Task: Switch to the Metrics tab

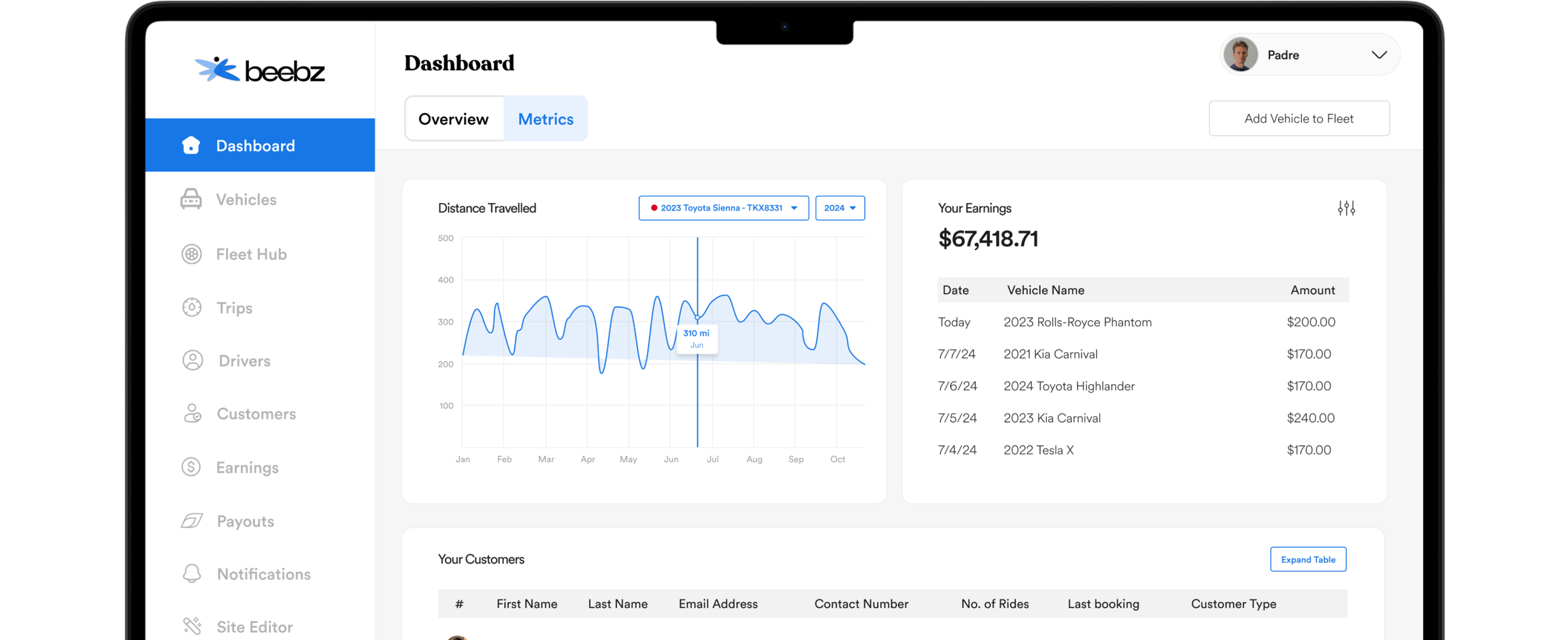Action: tap(545, 119)
